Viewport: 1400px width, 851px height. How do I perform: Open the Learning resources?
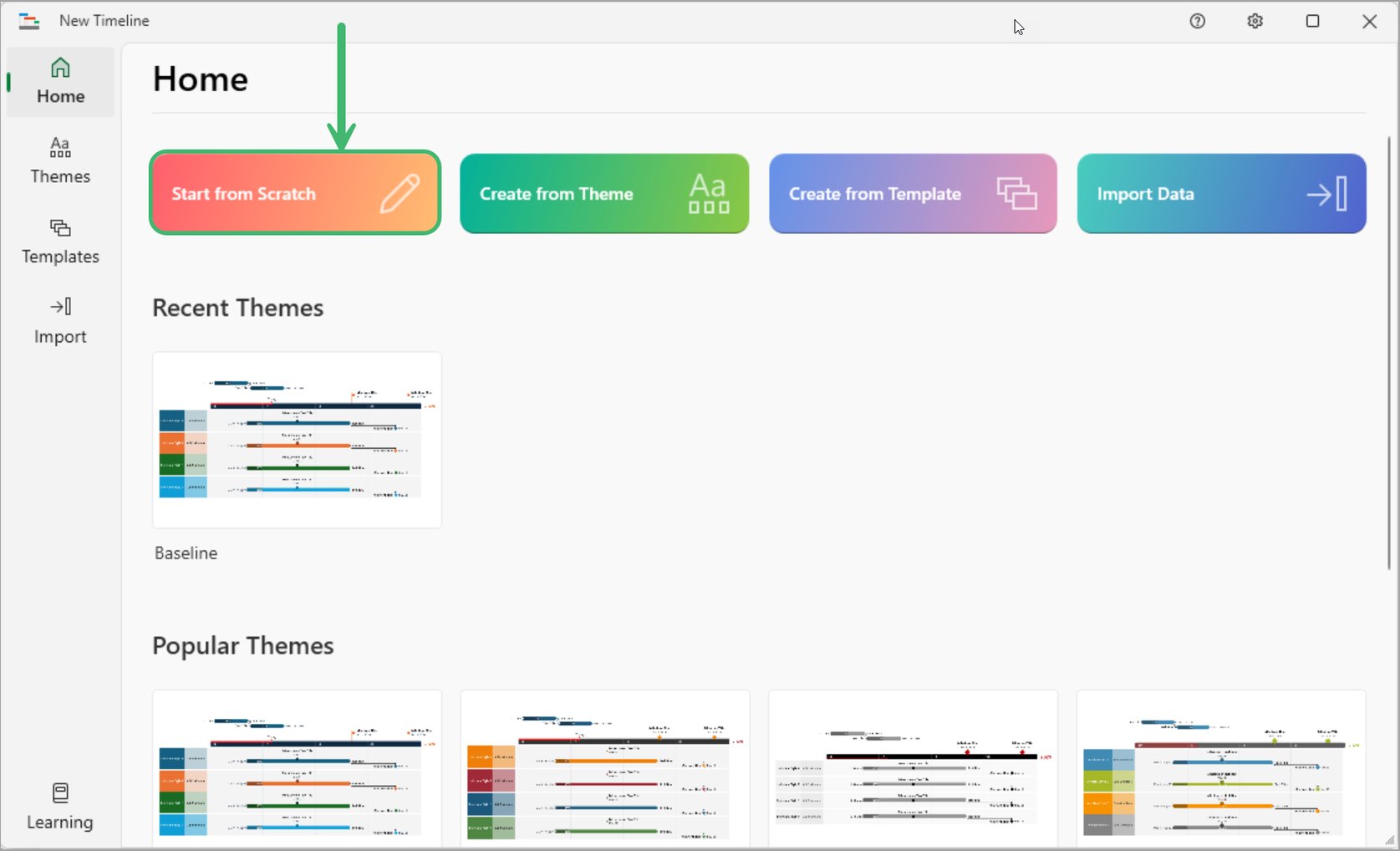(x=59, y=805)
